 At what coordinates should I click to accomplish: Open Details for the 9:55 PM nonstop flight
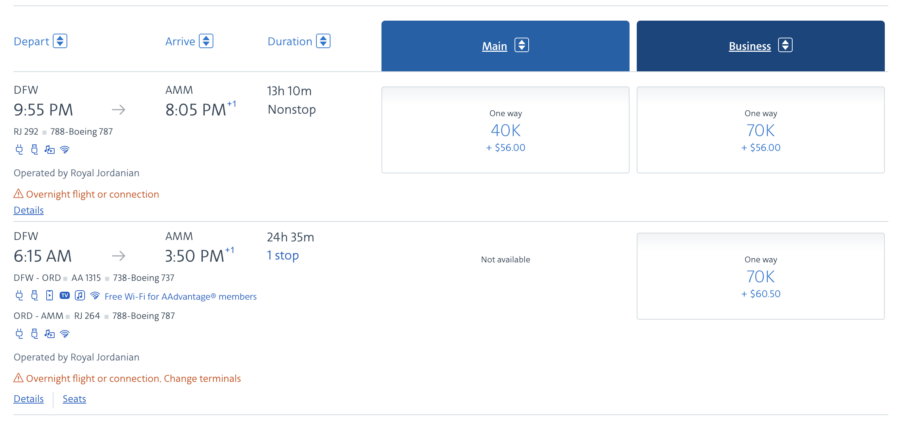point(29,210)
